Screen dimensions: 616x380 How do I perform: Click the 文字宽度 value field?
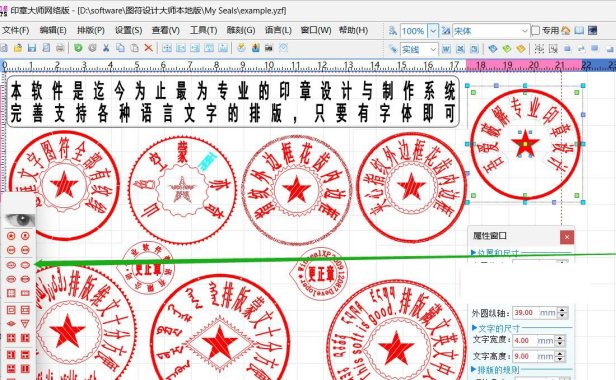click(524, 341)
